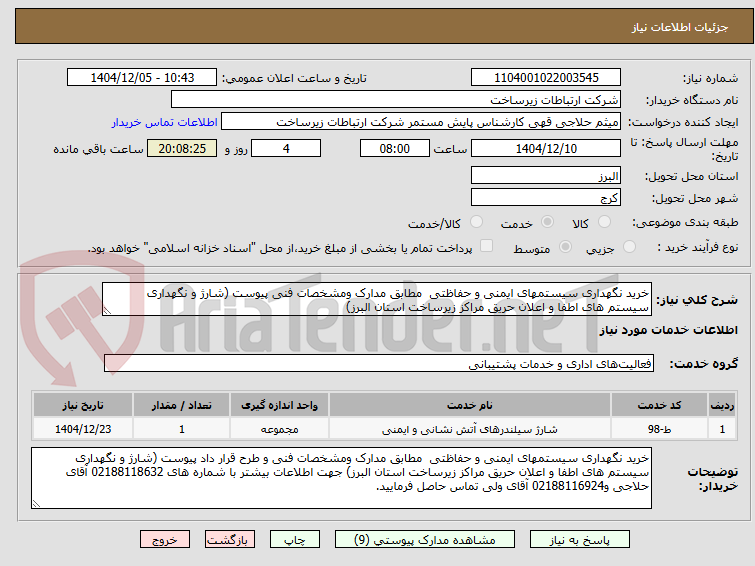Click the شماره نیاز number field

(x=546, y=78)
